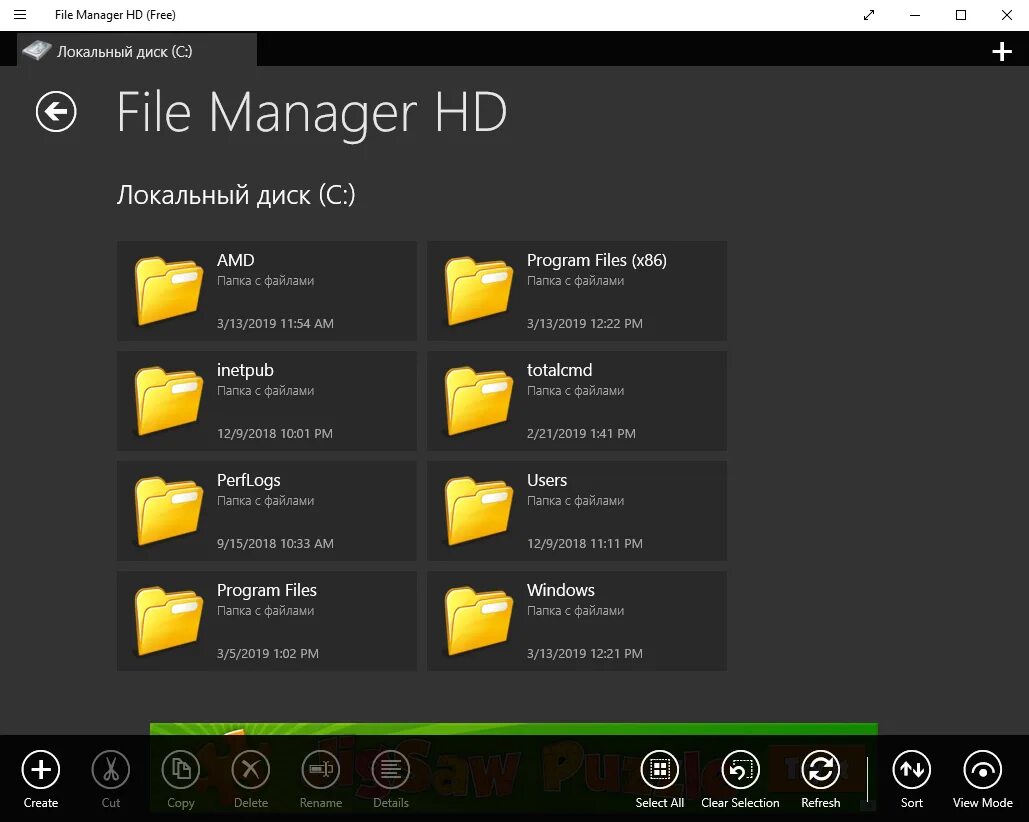This screenshot has width=1029, height=822.
Task: Open Details icon in bottom bar
Action: click(390, 770)
